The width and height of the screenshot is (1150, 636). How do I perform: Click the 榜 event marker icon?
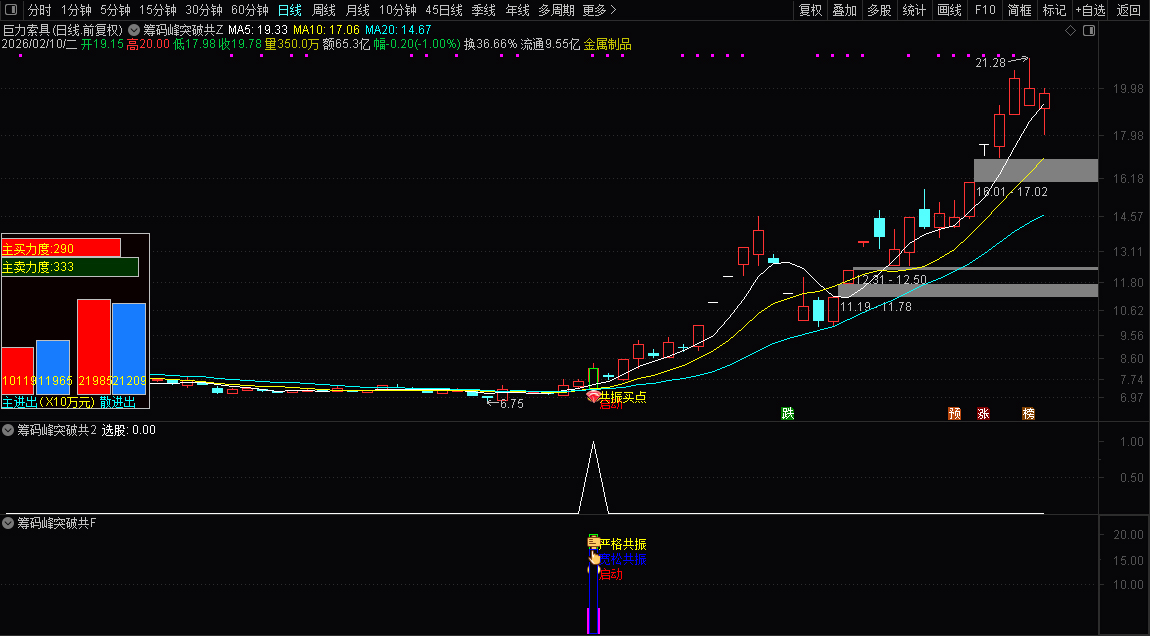pos(1028,414)
